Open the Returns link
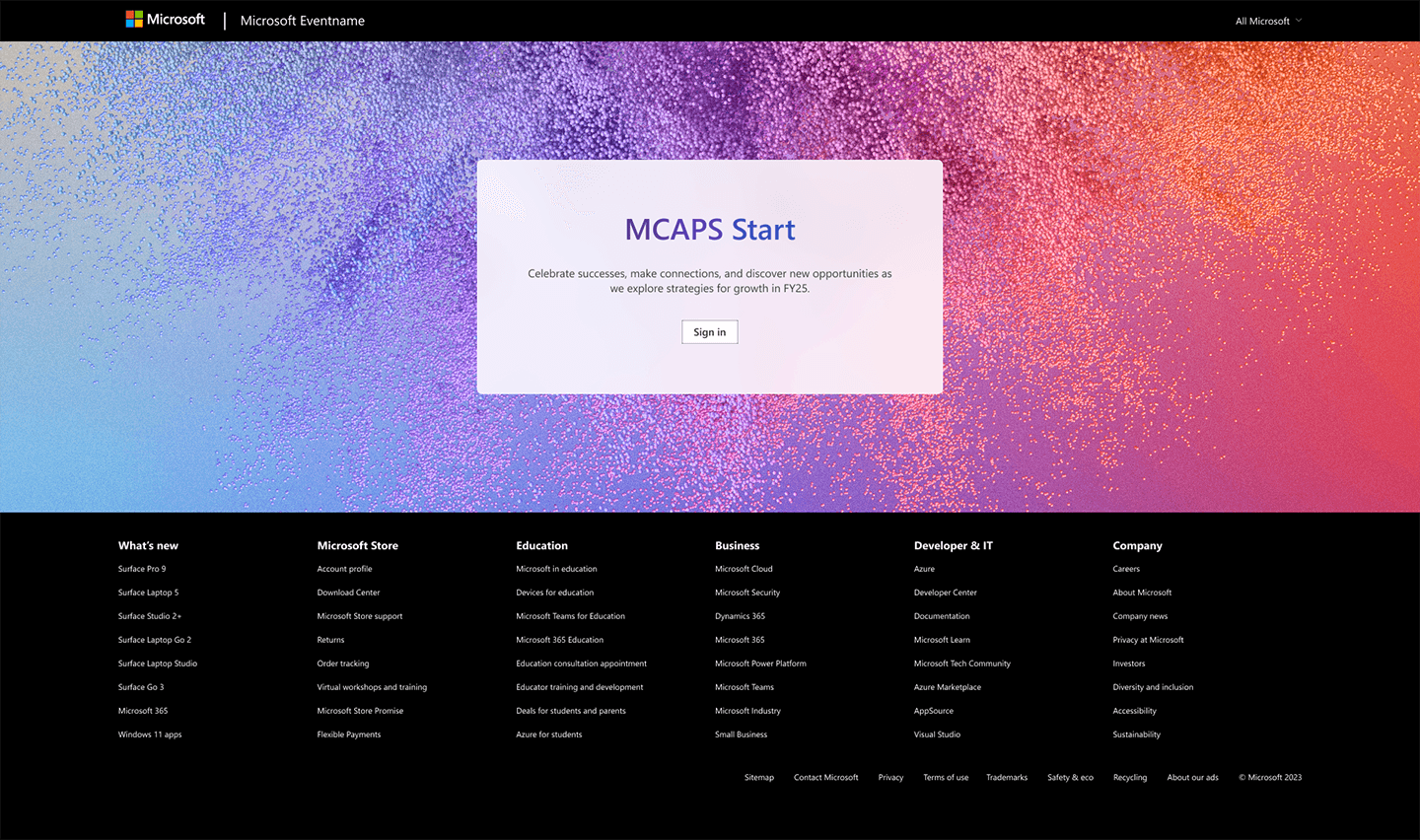 330,640
